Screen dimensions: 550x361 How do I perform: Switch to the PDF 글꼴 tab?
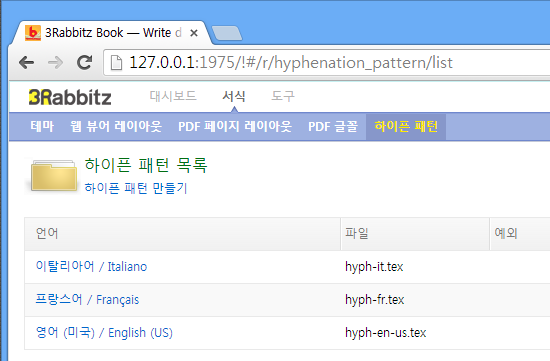(x=333, y=126)
